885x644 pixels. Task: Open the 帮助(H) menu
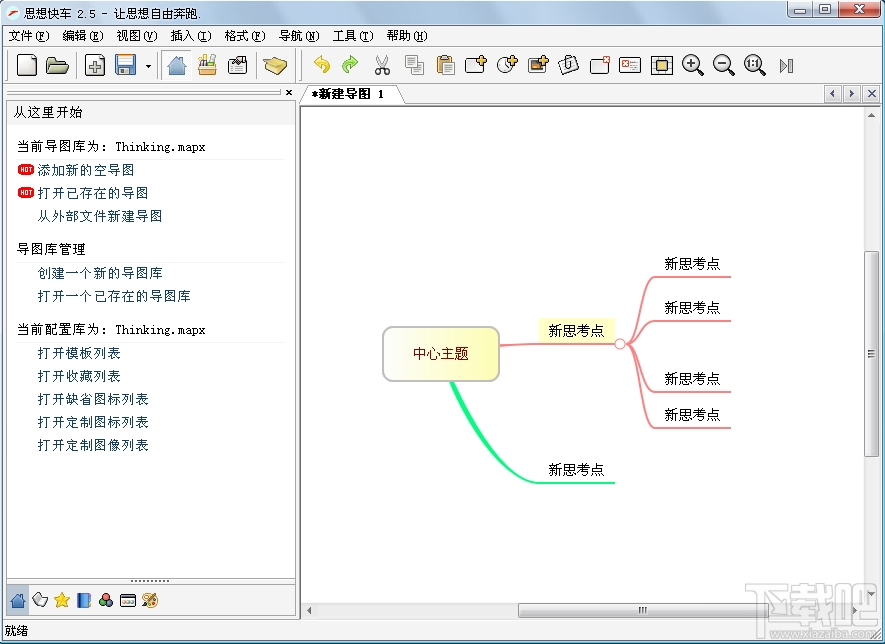[x=407, y=36]
